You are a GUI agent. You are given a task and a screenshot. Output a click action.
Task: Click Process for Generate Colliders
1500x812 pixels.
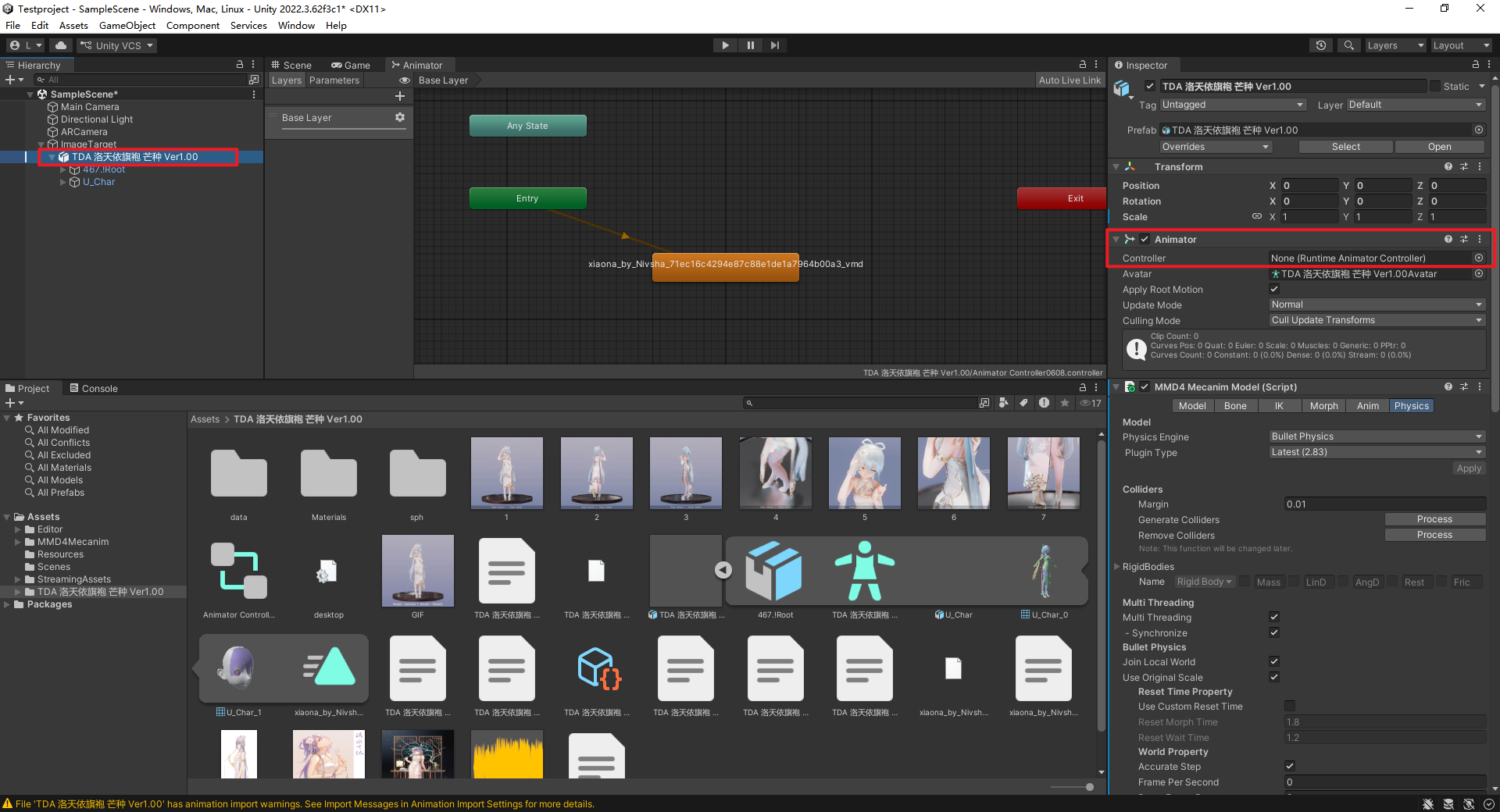tap(1434, 519)
